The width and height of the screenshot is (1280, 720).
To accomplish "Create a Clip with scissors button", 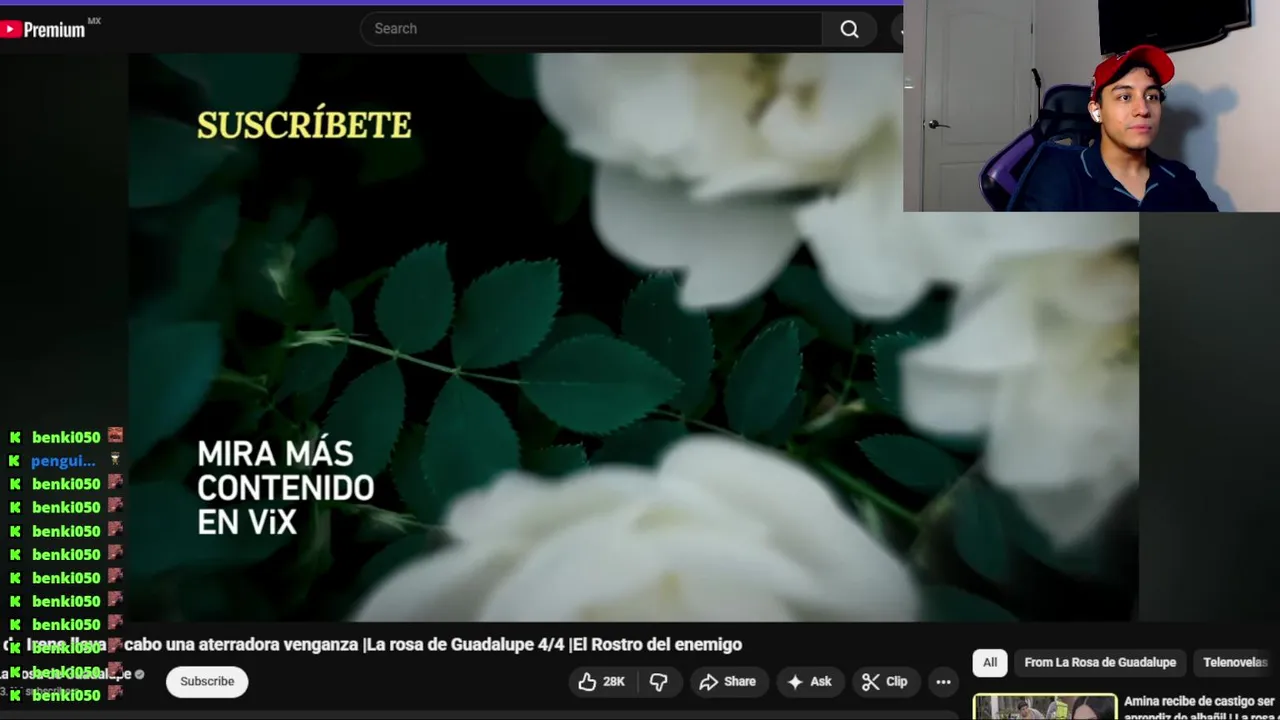I will tap(885, 682).
